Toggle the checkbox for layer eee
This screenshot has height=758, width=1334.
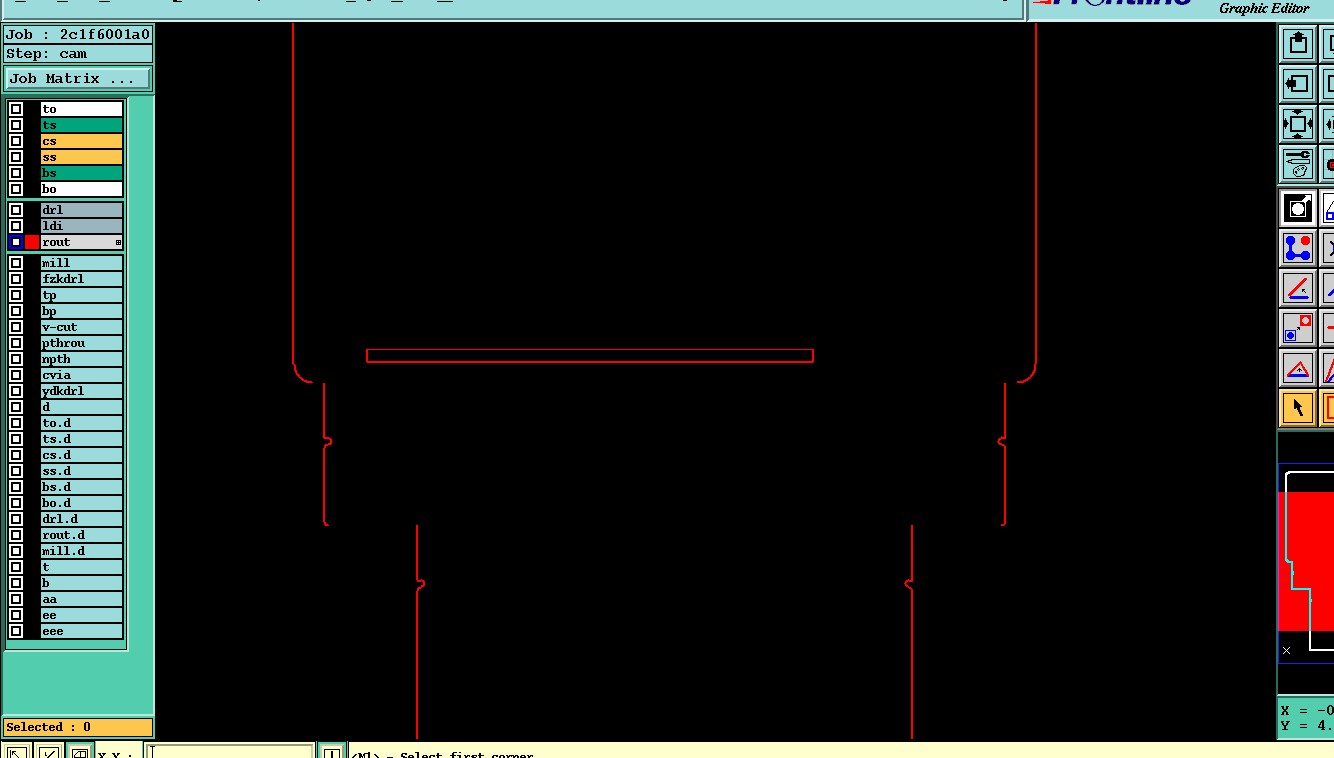(16, 631)
